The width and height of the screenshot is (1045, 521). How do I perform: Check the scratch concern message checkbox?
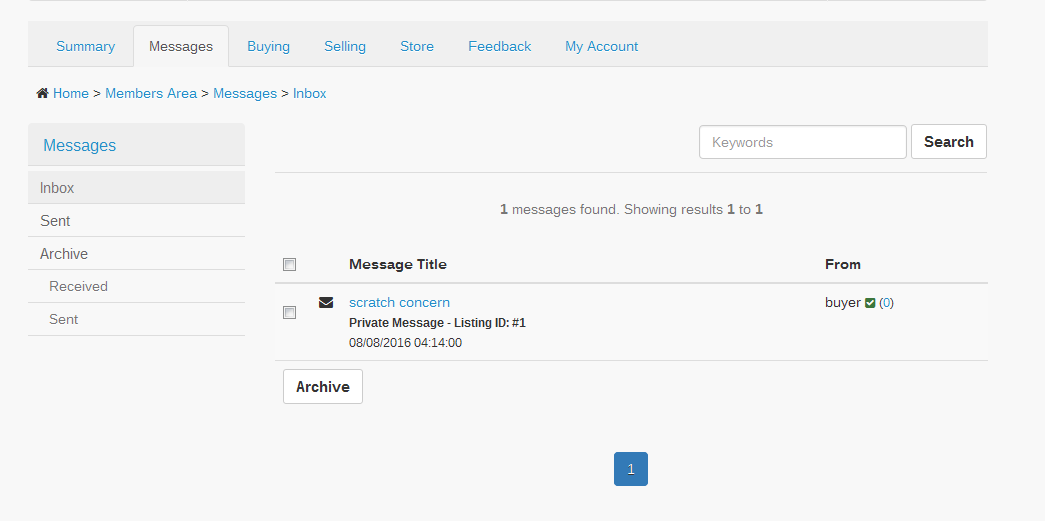pyautogui.click(x=290, y=313)
